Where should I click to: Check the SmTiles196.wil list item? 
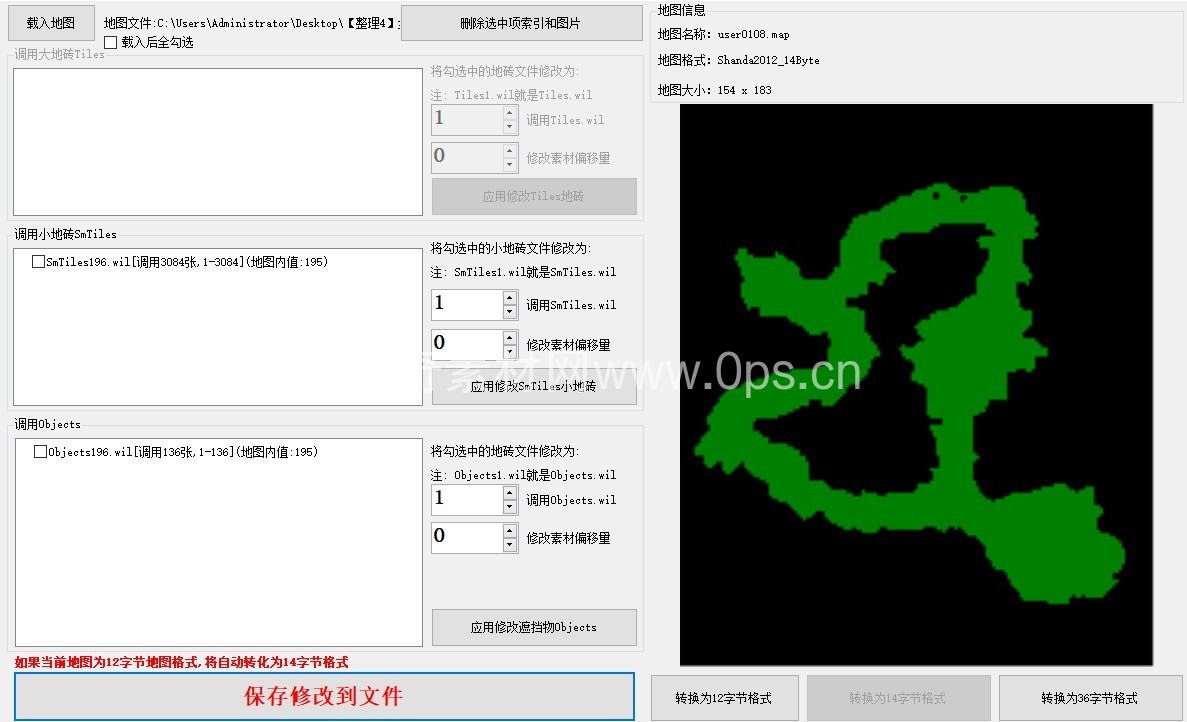click(39, 262)
